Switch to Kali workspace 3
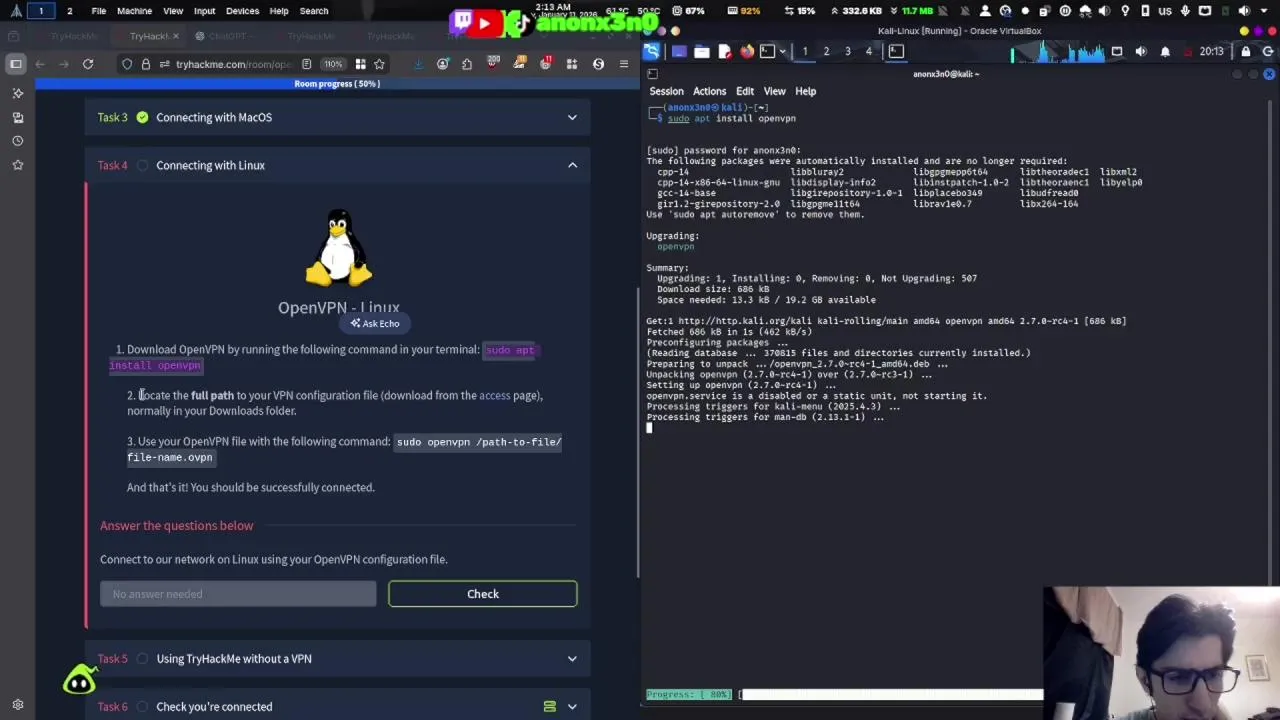The width and height of the screenshot is (1280, 720). coord(847,51)
